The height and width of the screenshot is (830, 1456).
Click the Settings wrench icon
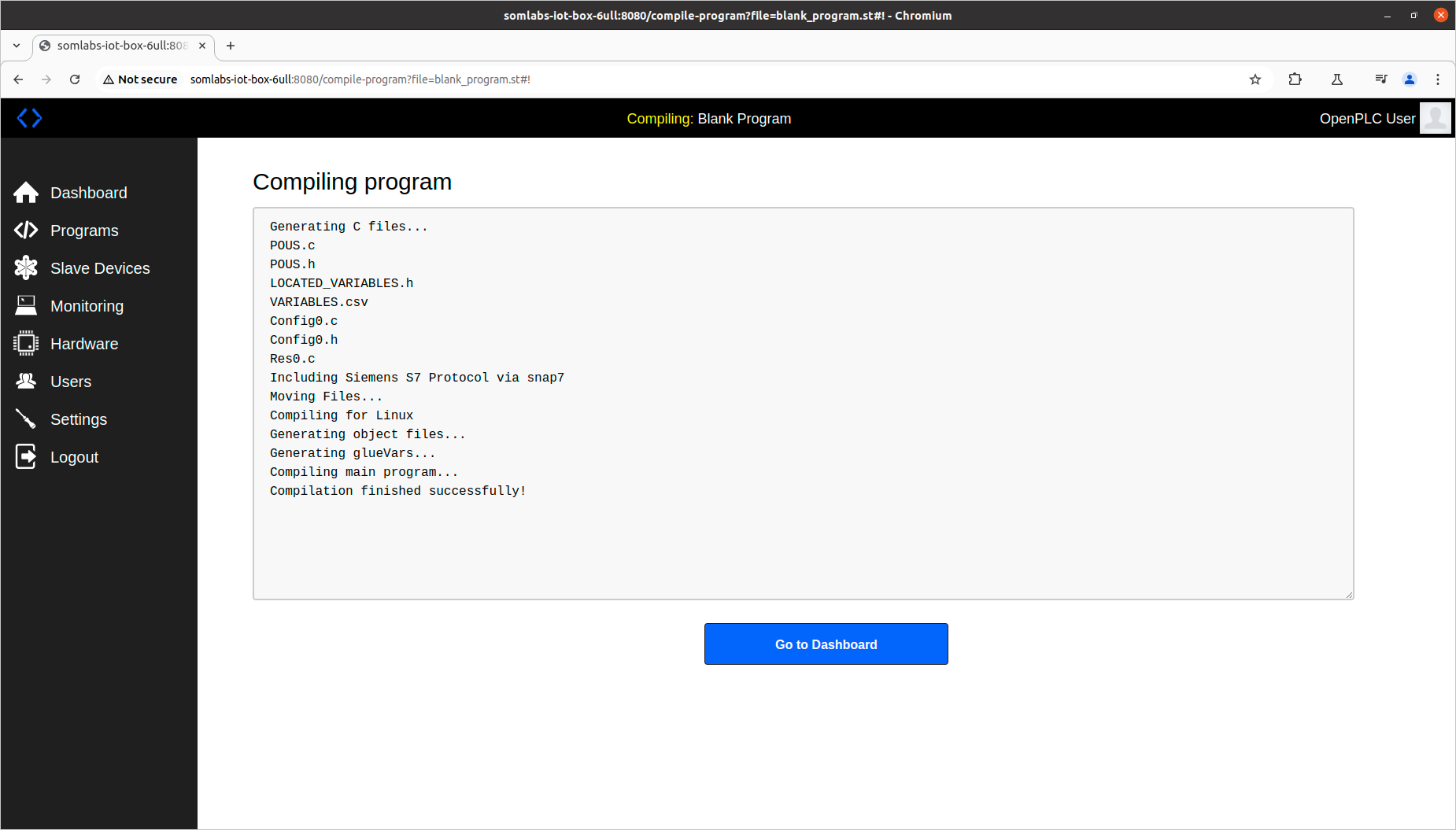[x=26, y=419]
